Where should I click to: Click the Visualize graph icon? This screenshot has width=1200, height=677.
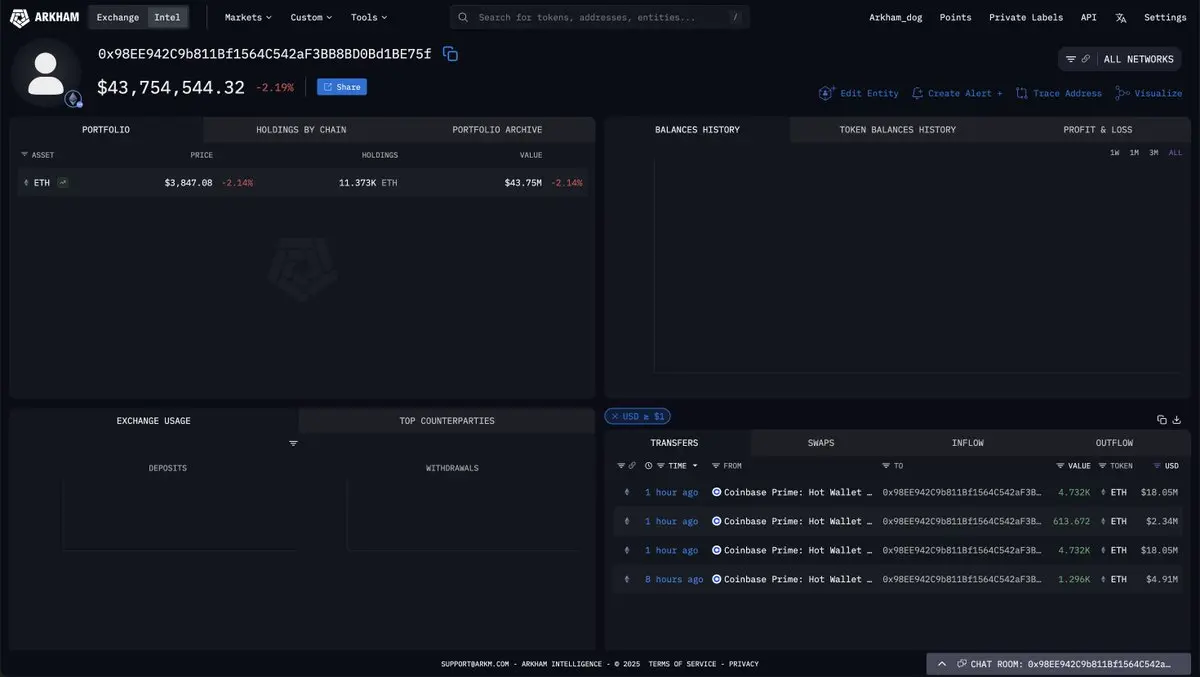[1122, 93]
